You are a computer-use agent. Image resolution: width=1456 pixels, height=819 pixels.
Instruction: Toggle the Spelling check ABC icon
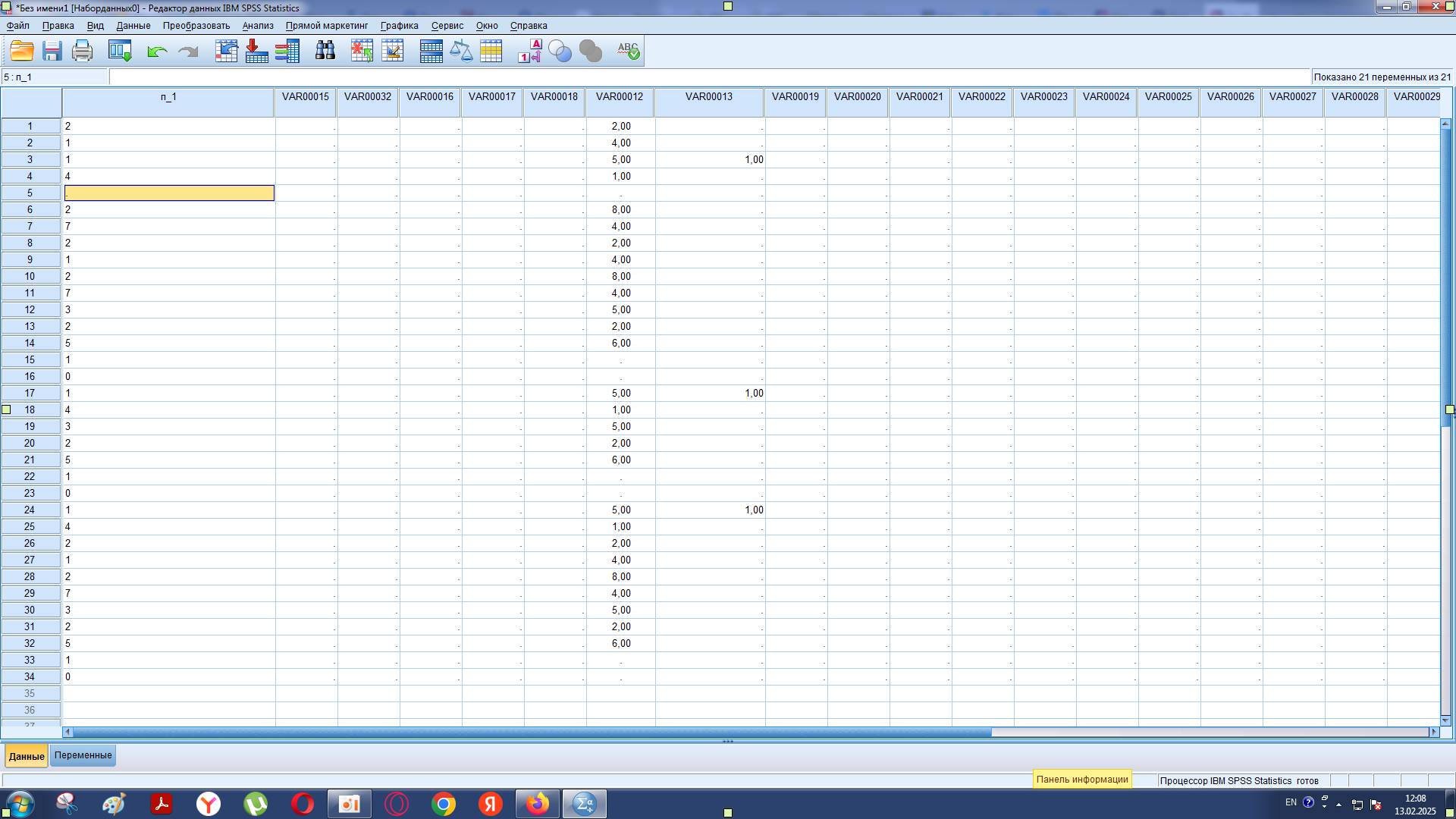629,51
